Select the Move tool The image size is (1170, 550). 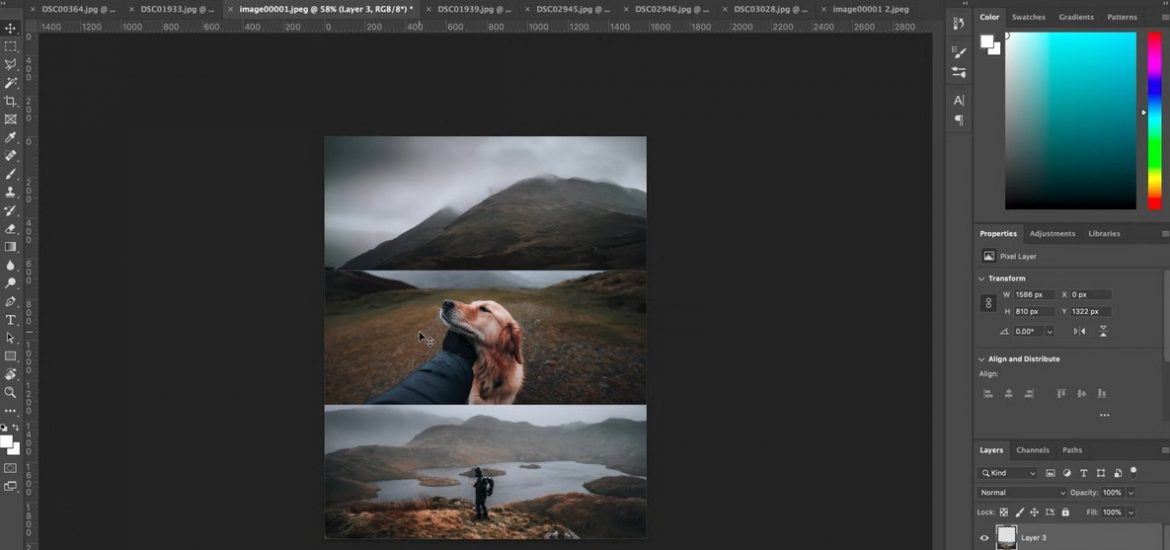11,28
